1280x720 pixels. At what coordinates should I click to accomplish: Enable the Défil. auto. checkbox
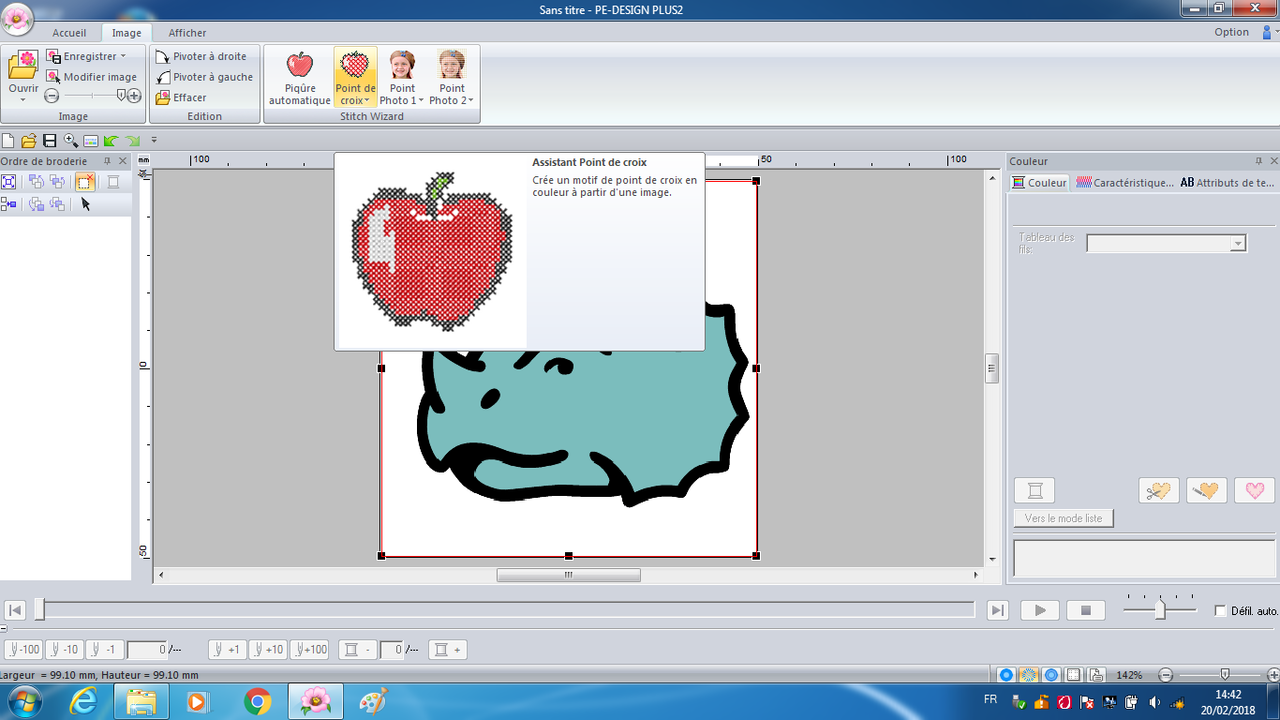[x=1220, y=611]
